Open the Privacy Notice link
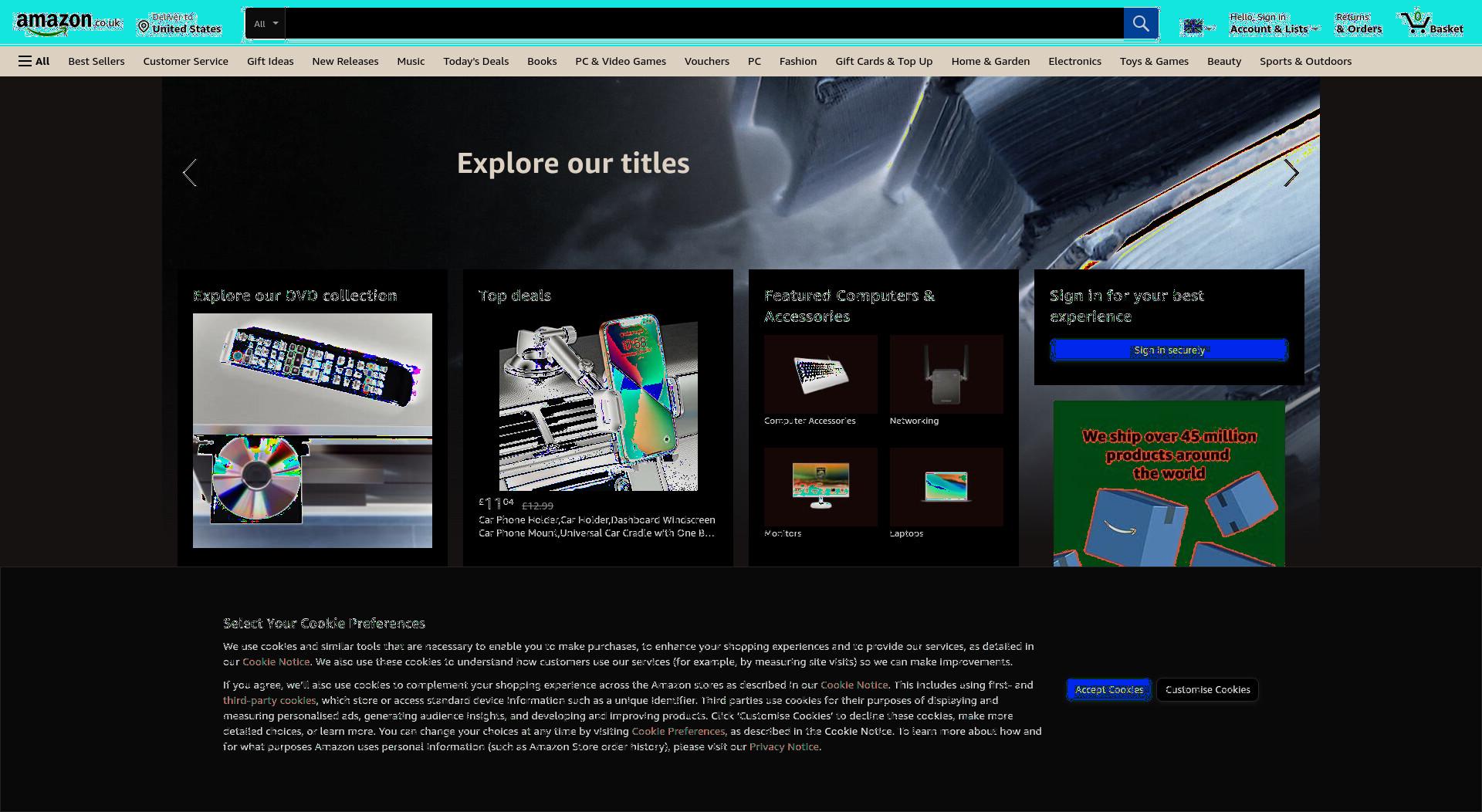1482x812 pixels. click(x=783, y=747)
